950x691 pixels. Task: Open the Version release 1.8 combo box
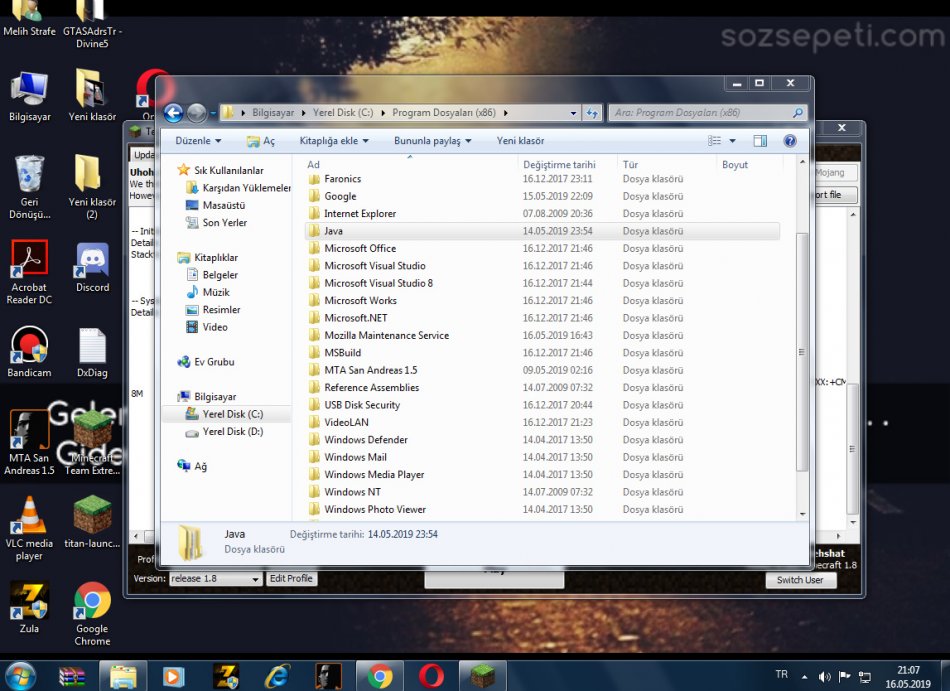tap(216, 579)
